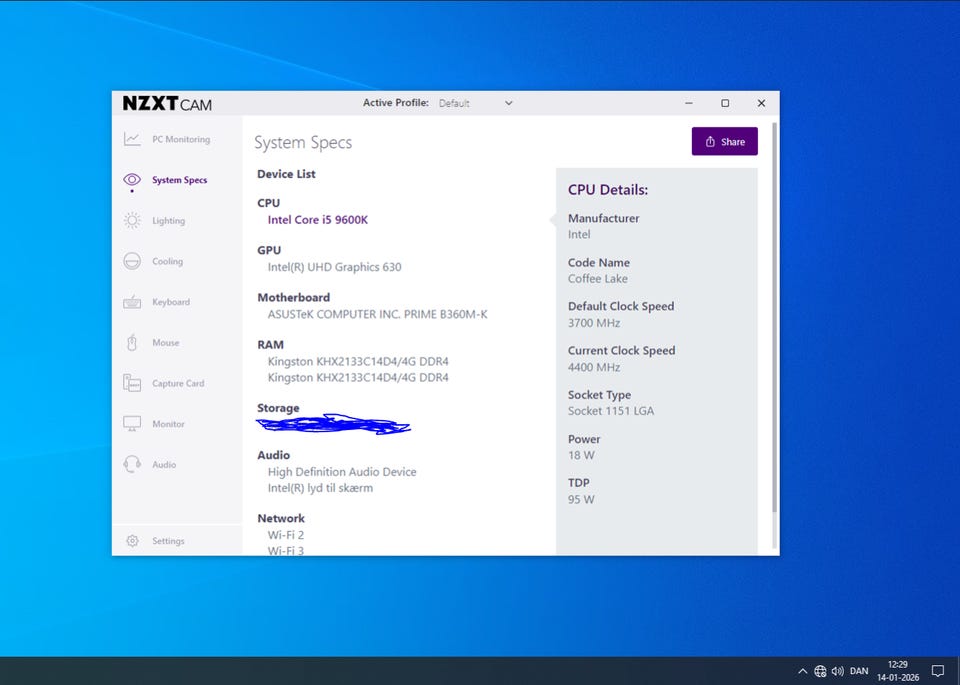Open the taskbar volume speaker icon
Image resolution: width=960 pixels, height=685 pixels.
(837, 671)
